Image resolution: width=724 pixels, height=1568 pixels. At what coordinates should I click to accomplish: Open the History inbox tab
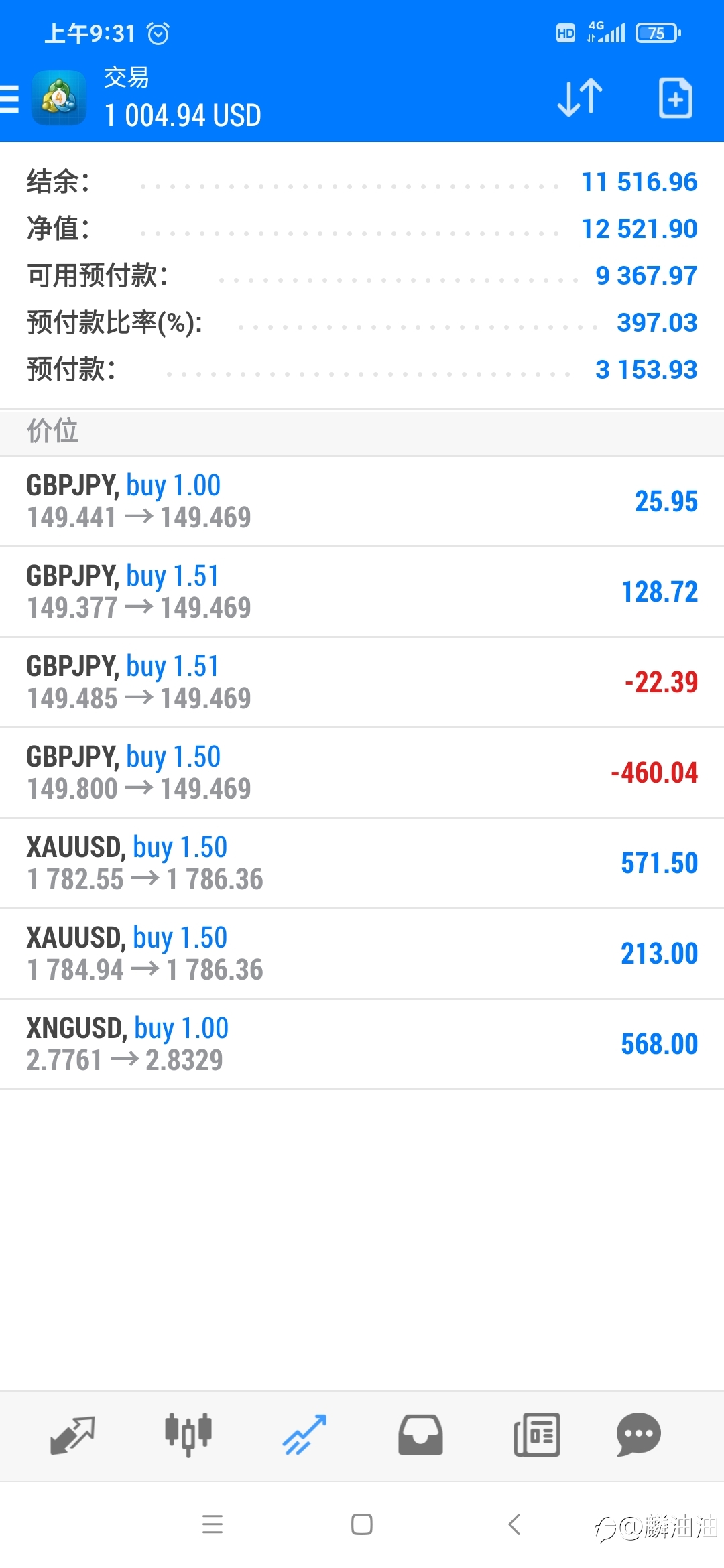420,1435
